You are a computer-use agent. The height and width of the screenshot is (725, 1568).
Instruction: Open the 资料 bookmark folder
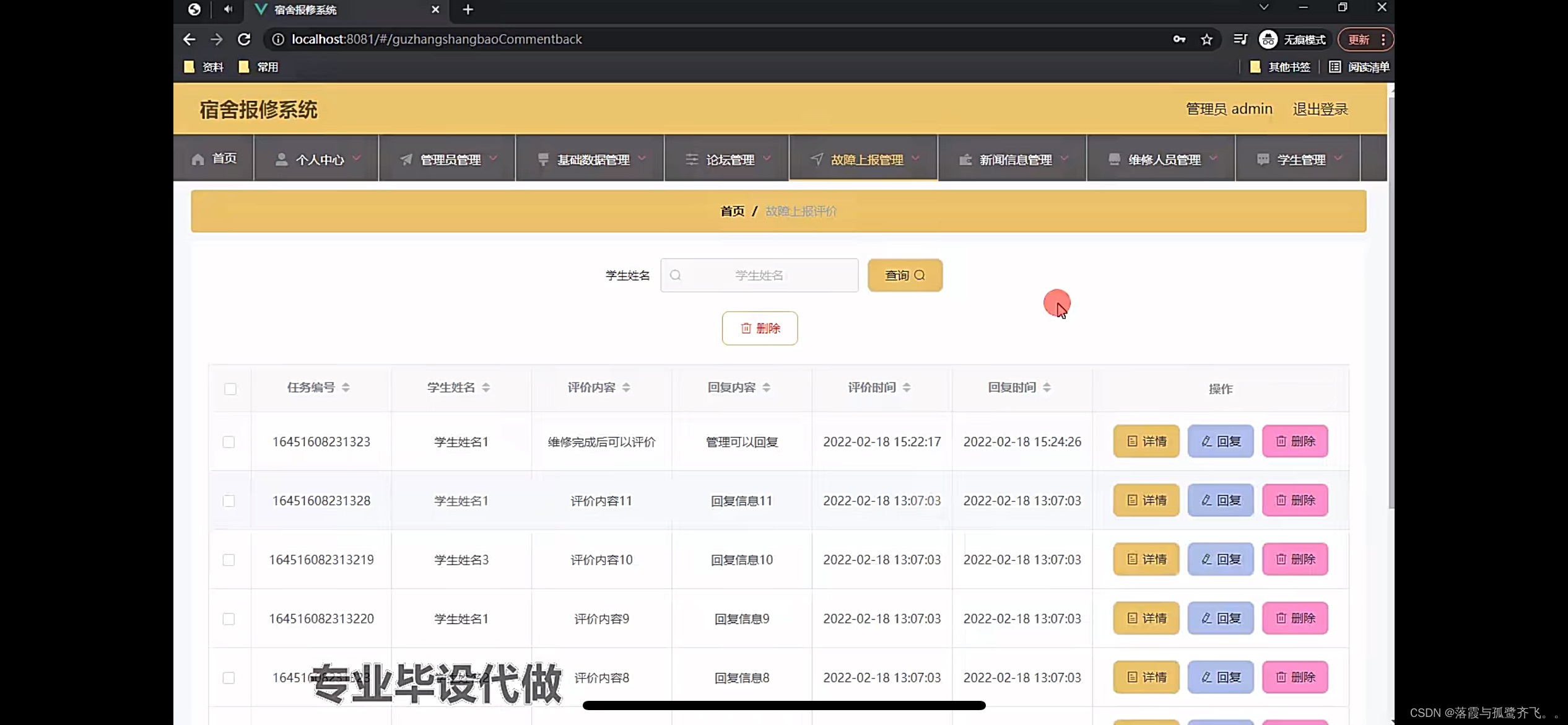204,67
